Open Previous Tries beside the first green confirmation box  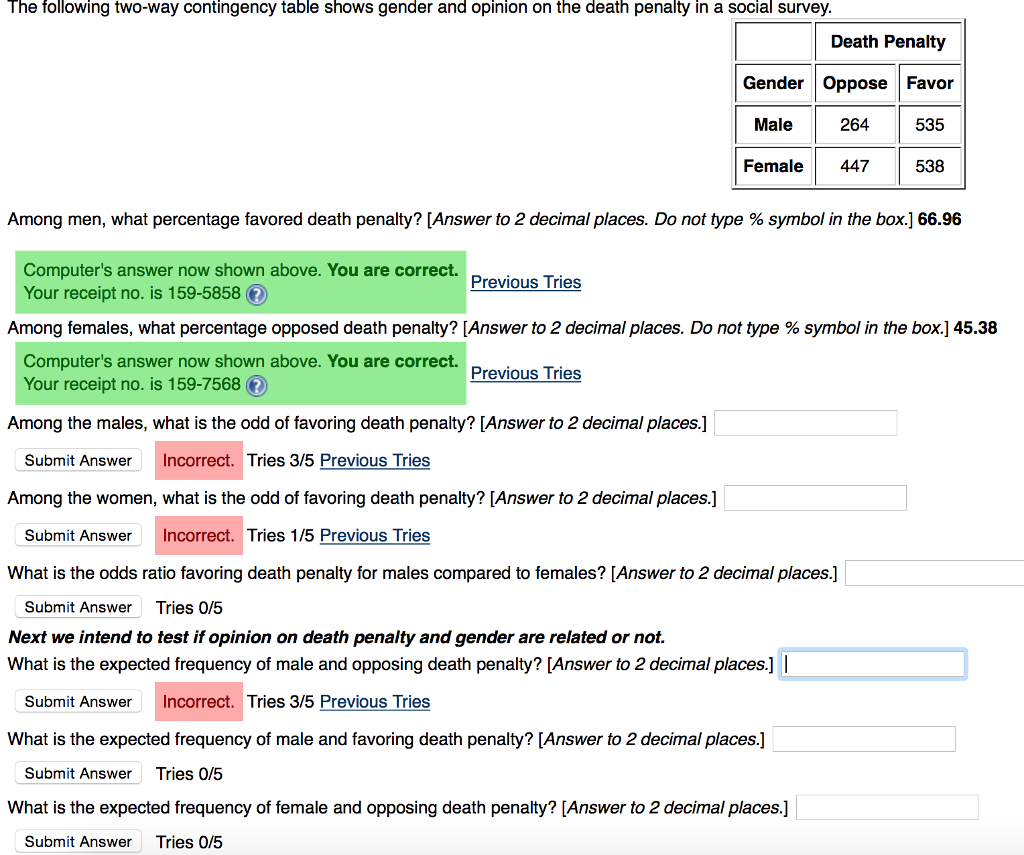(525, 282)
